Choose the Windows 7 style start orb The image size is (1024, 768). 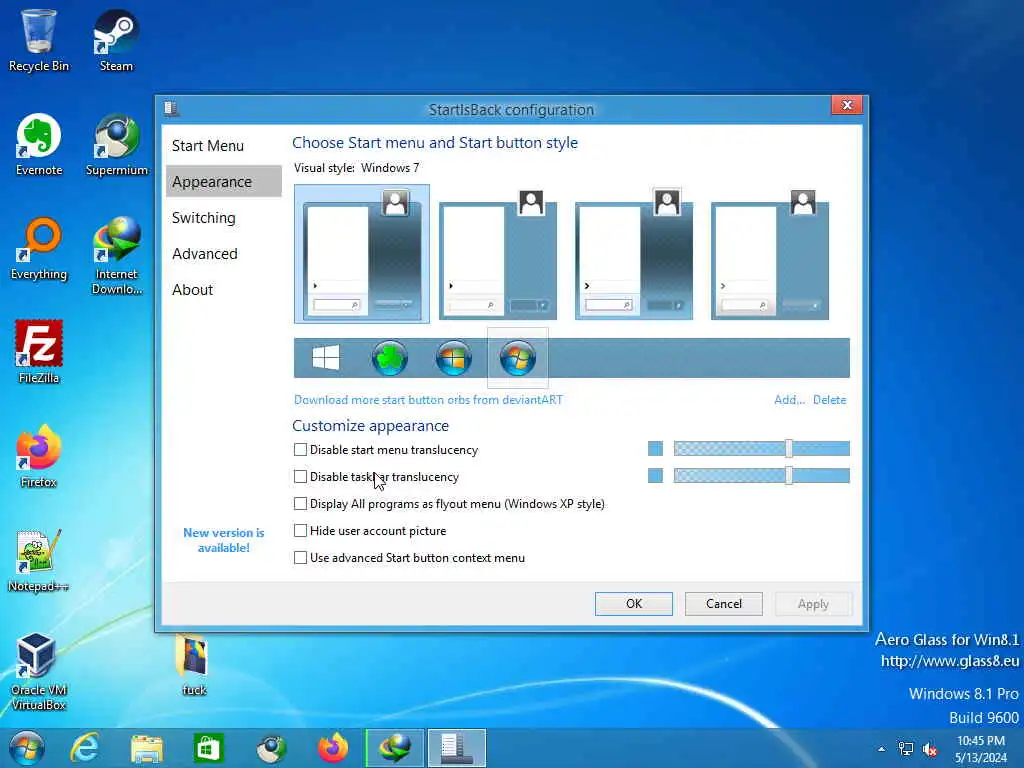coord(518,358)
